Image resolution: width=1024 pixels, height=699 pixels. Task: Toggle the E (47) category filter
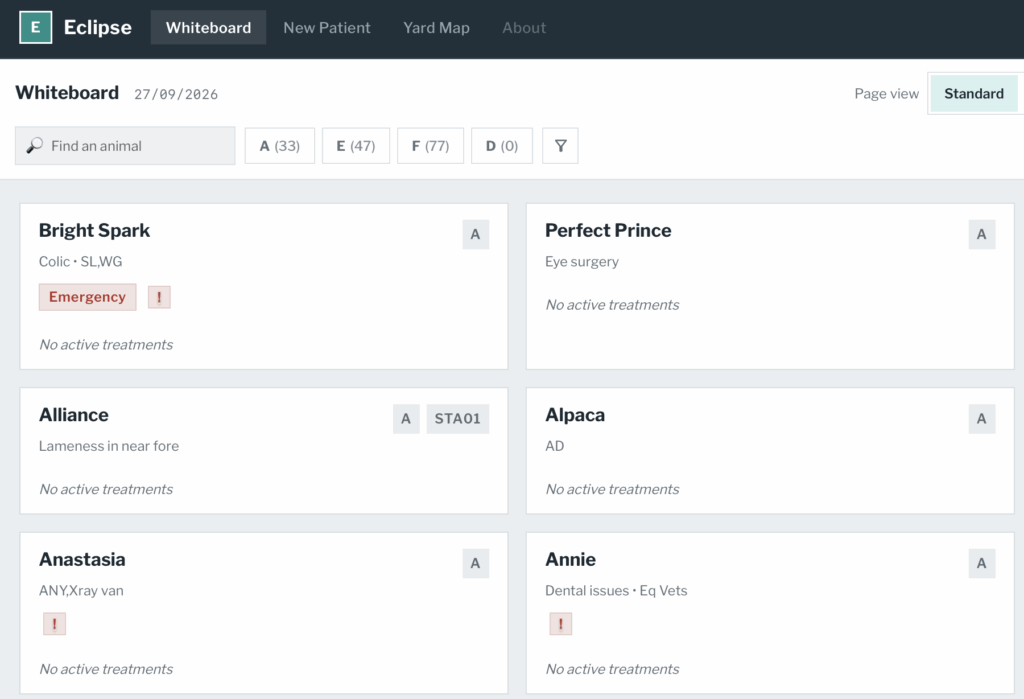(x=356, y=146)
